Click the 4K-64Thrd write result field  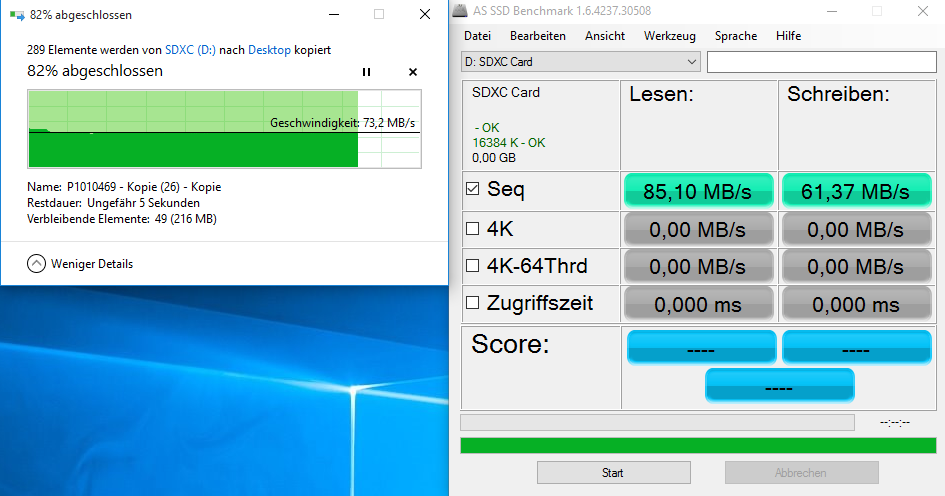856,266
